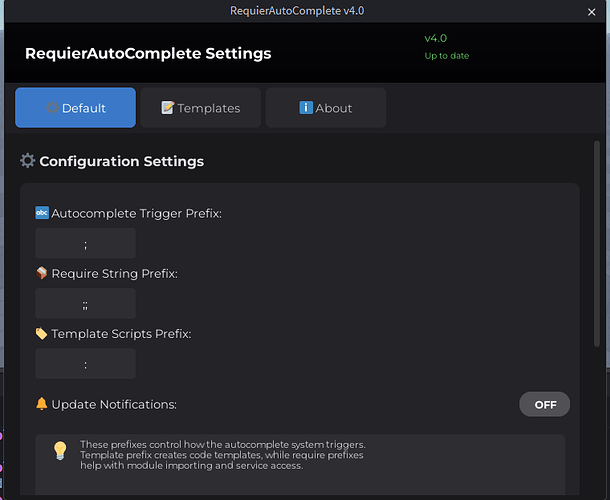Click the Template Scripts Prefix input field

(x=85, y=364)
